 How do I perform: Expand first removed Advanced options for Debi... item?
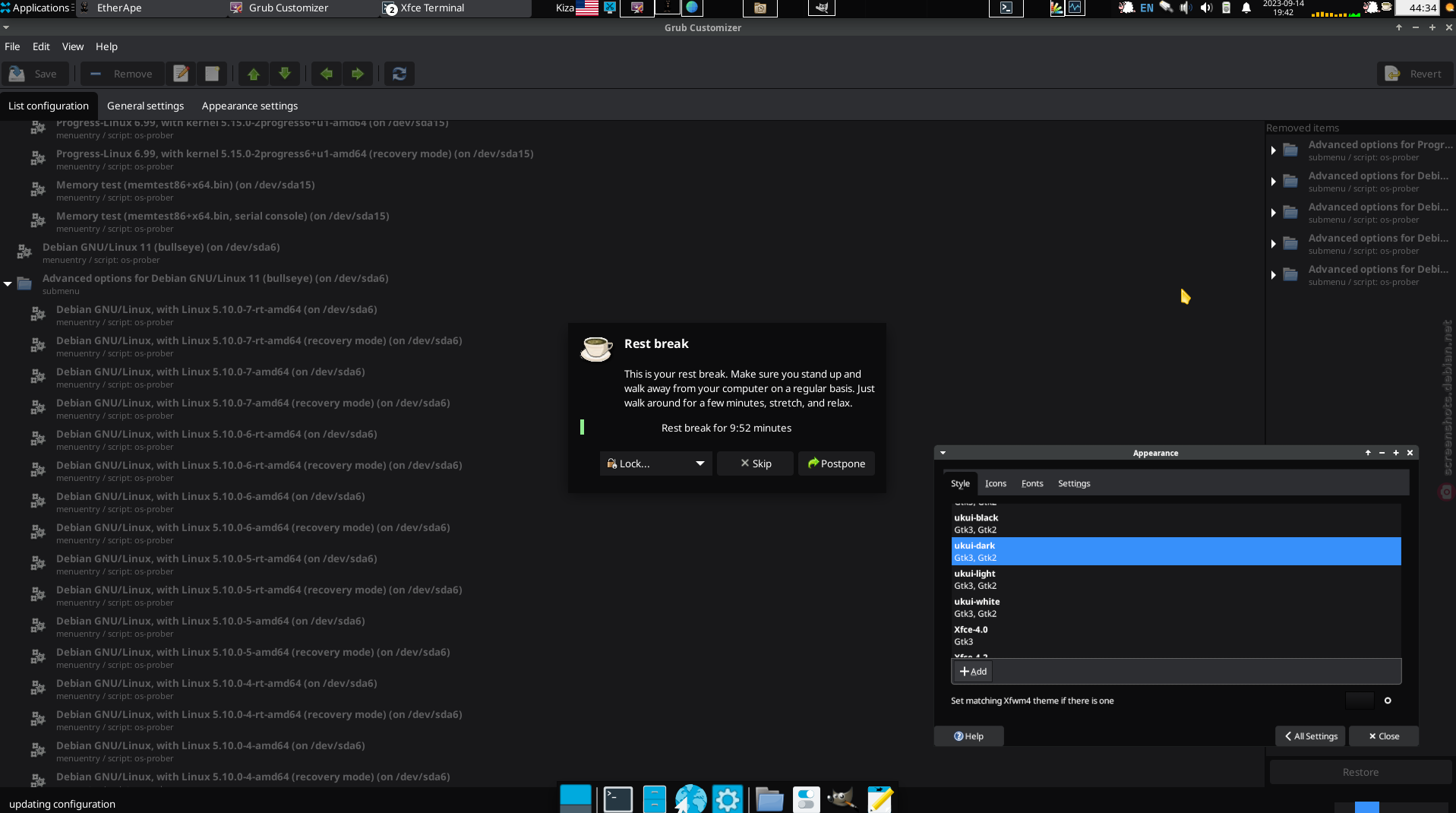tap(1273, 182)
